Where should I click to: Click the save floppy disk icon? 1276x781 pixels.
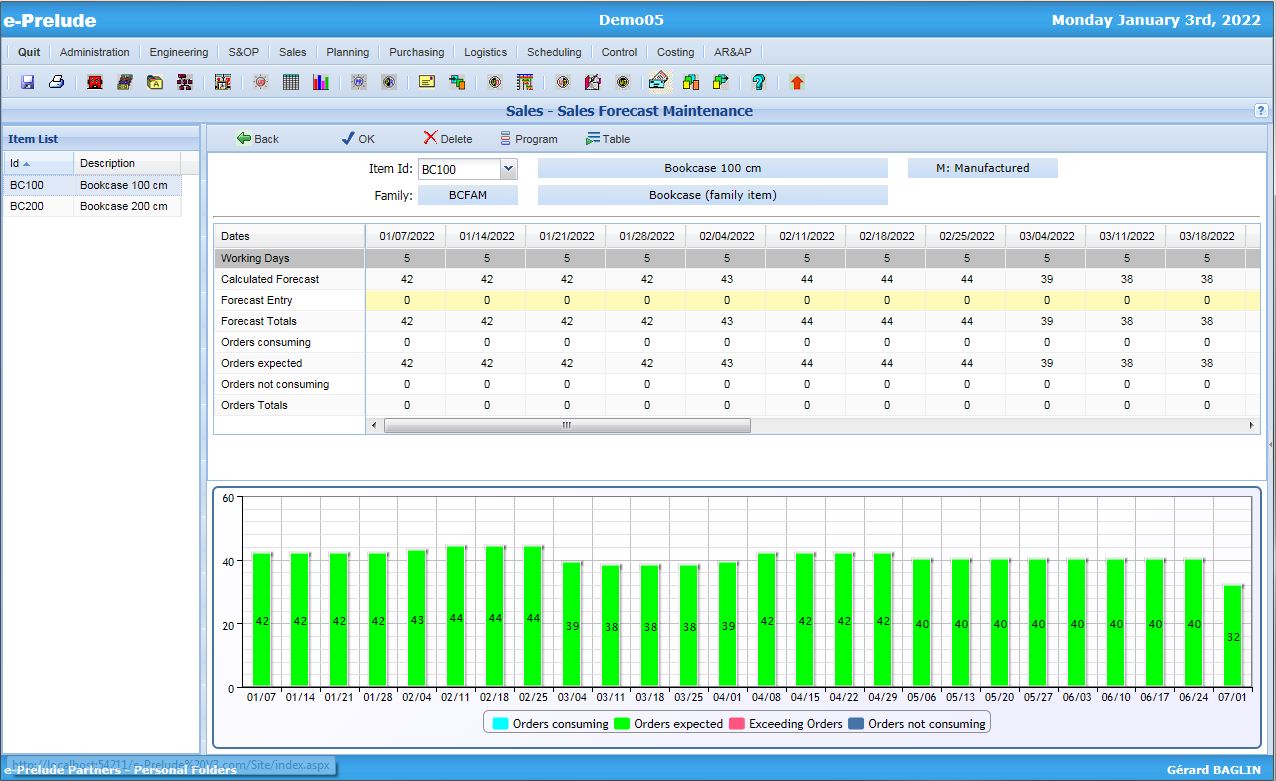click(x=27, y=82)
